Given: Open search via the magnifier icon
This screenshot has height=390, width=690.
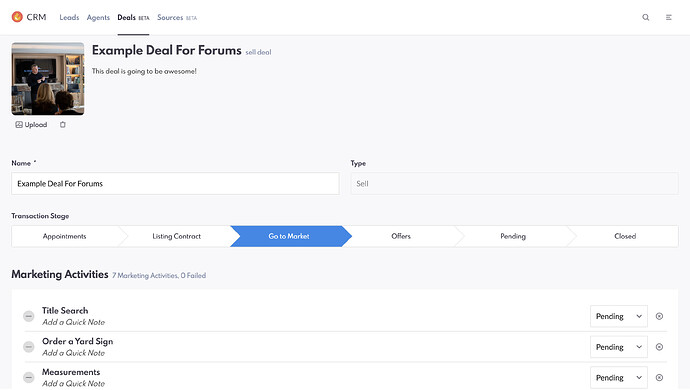Looking at the screenshot, I should click(646, 17).
